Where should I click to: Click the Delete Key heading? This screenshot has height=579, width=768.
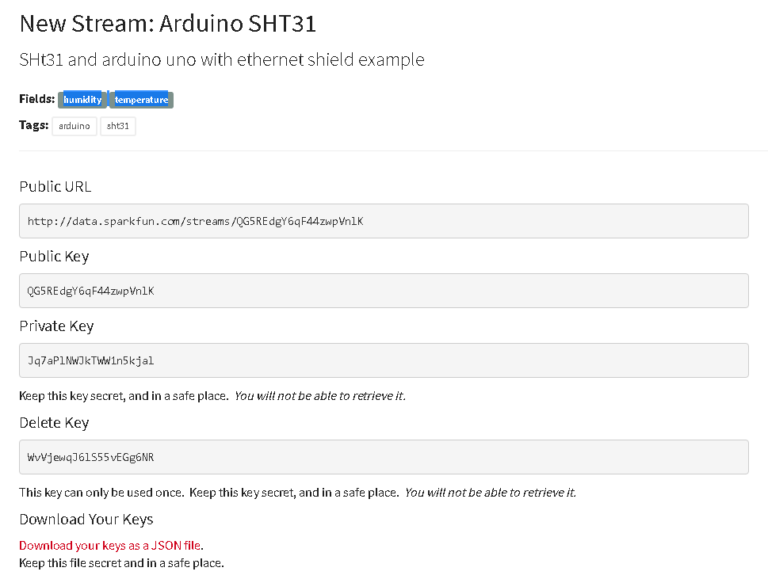54,423
